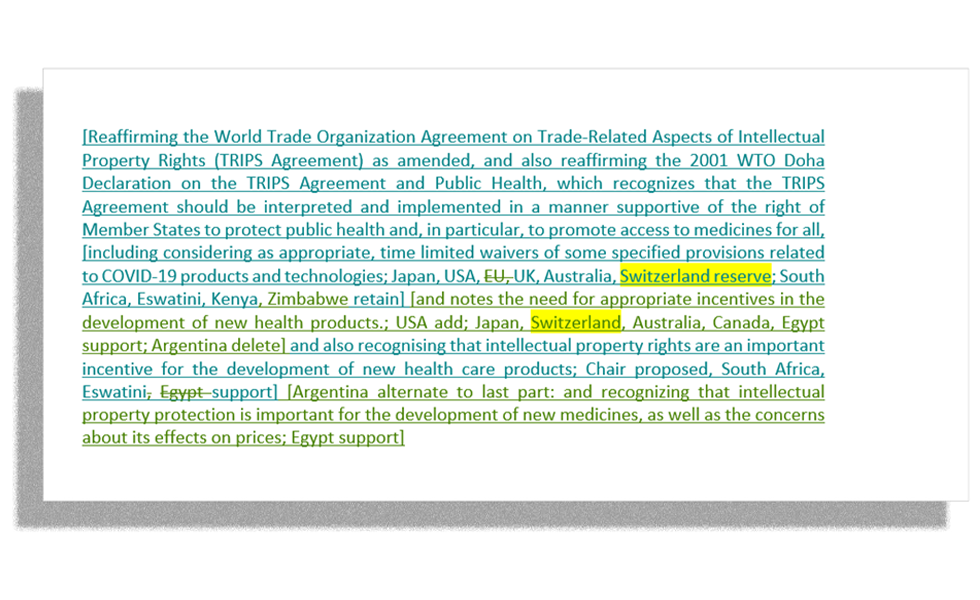This screenshot has height=600, width=980.
Task: Click 'USA add;' text
Action: click(x=430, y=322)
